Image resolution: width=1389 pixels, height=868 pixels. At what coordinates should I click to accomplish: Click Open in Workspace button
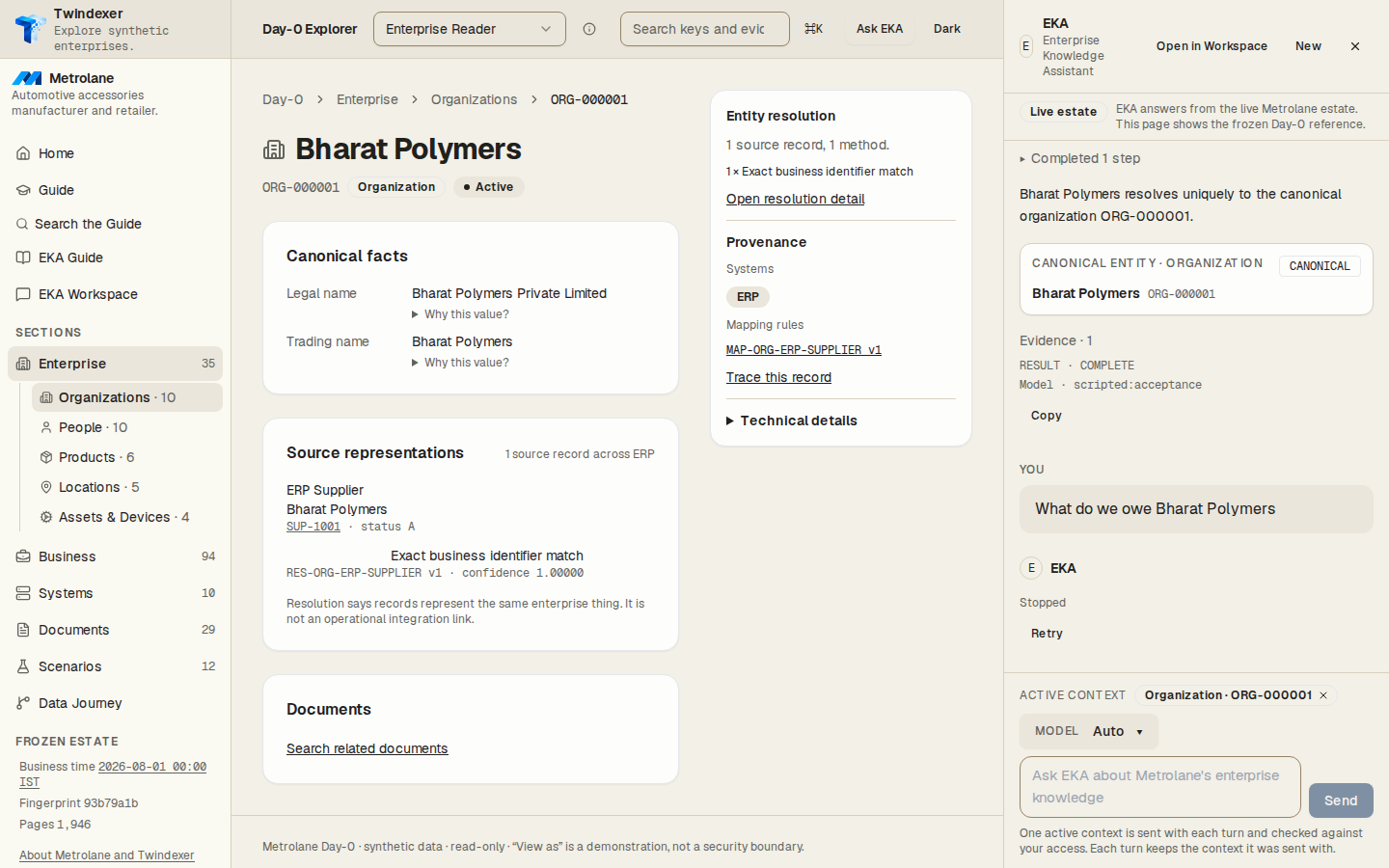1212,46
